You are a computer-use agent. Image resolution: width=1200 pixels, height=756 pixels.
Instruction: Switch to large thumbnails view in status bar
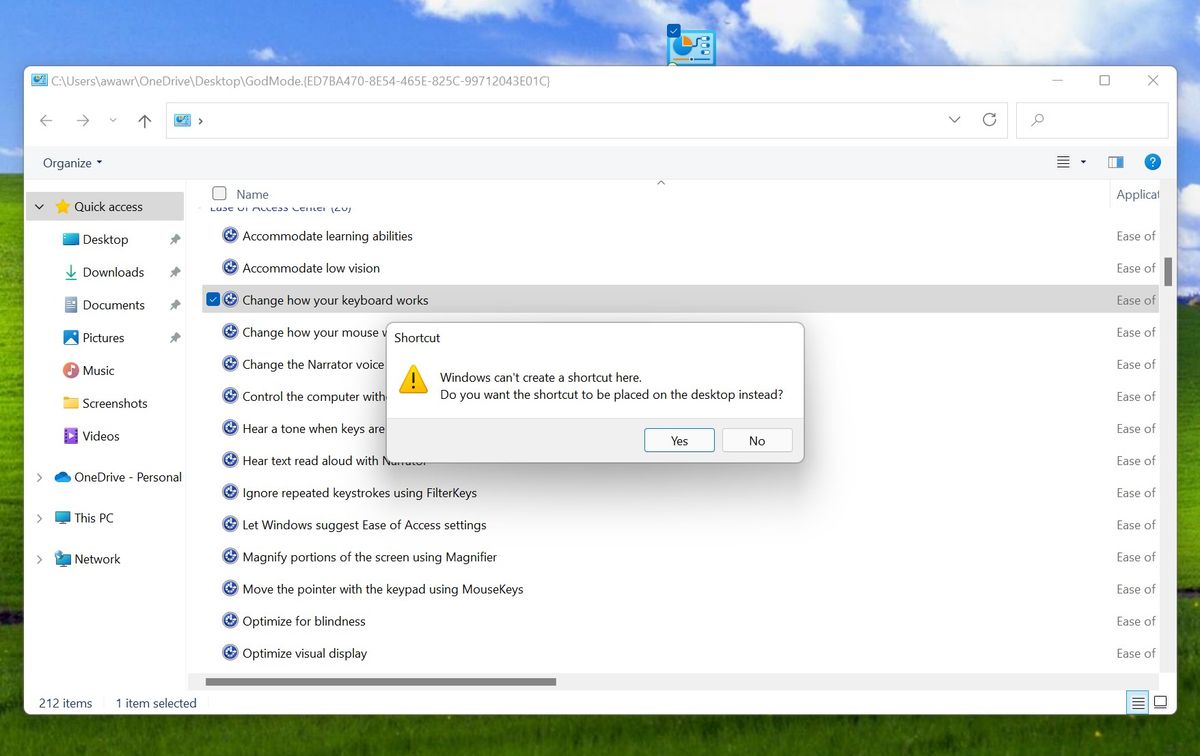coord(1161,703)
